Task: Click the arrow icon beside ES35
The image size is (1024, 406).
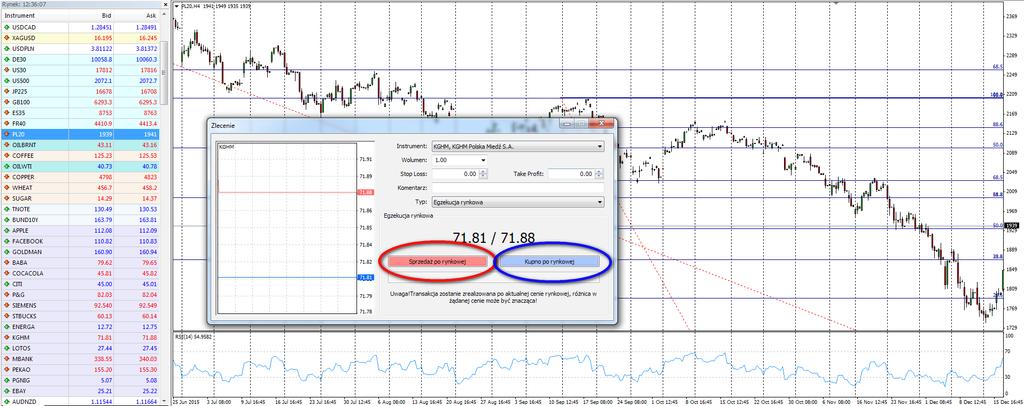Action: pyautogui.click(x=7, y=113)
